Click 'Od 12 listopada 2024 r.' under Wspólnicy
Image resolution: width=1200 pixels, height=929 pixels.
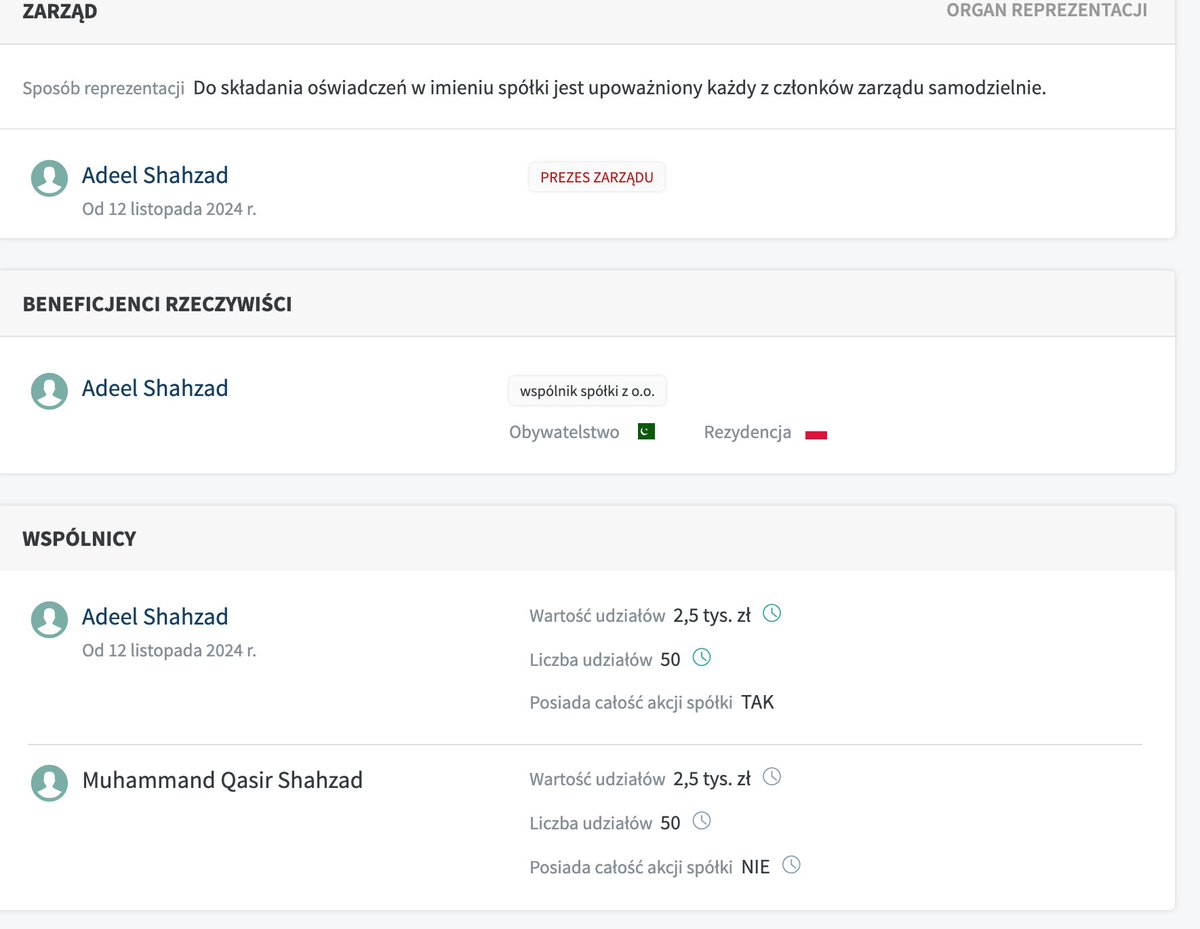pos(169,651)
